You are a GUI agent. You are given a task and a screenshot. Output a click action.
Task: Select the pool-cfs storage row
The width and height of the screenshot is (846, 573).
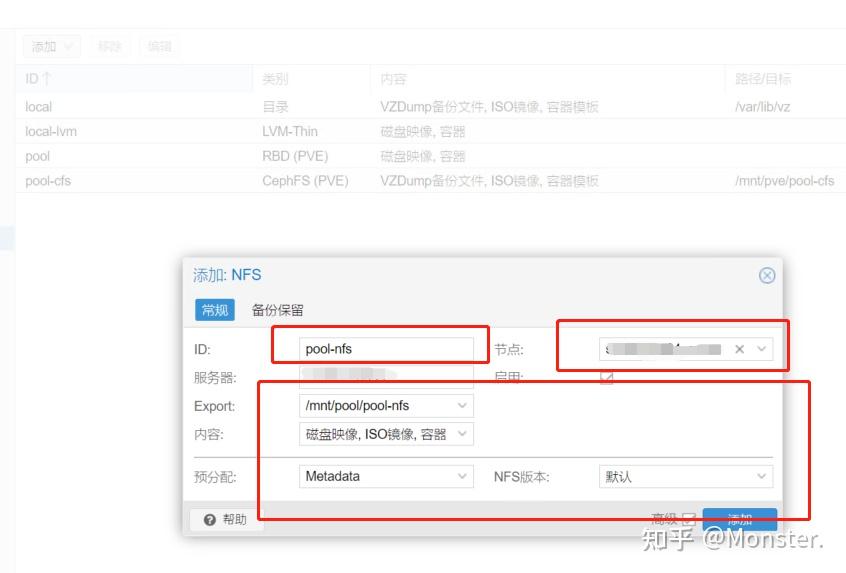[431, 181]
